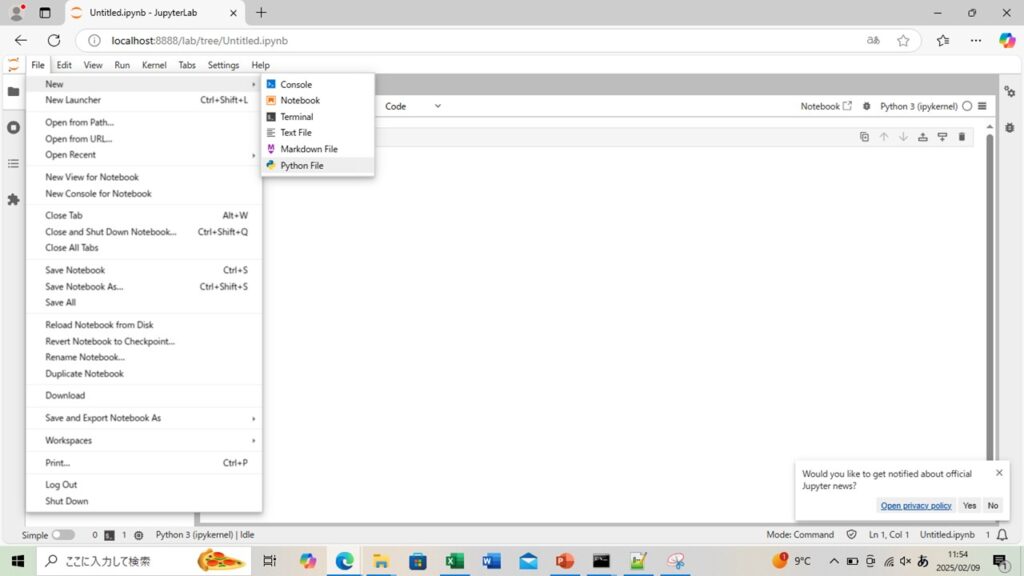The width and height of the screenshot is (1024, 576).
Task: Open the Debugger bug icon in right sidebar
Action: [1010, 127]
